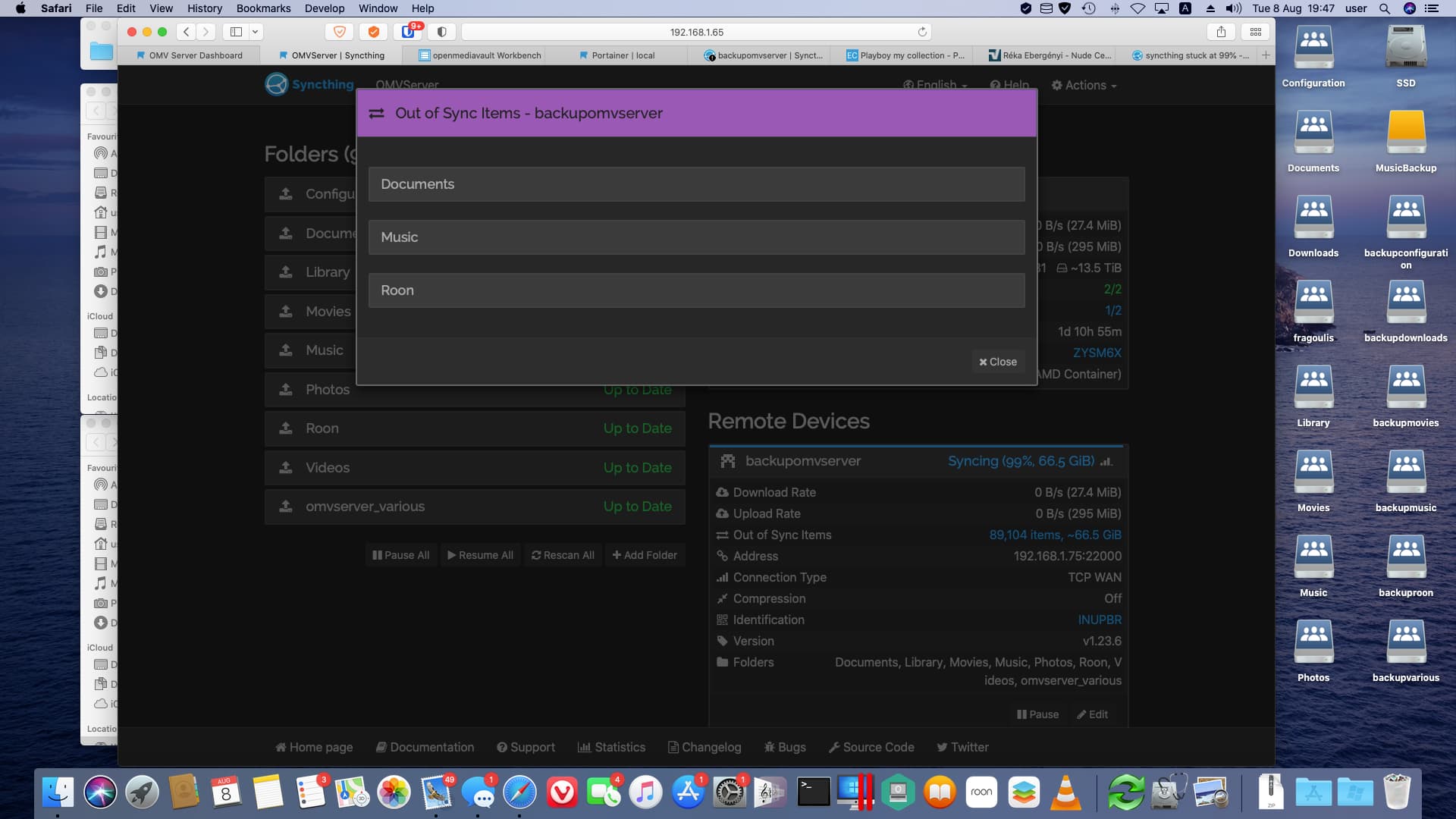Click Add Folder button
1456x819 pixels.
[645, 555]
